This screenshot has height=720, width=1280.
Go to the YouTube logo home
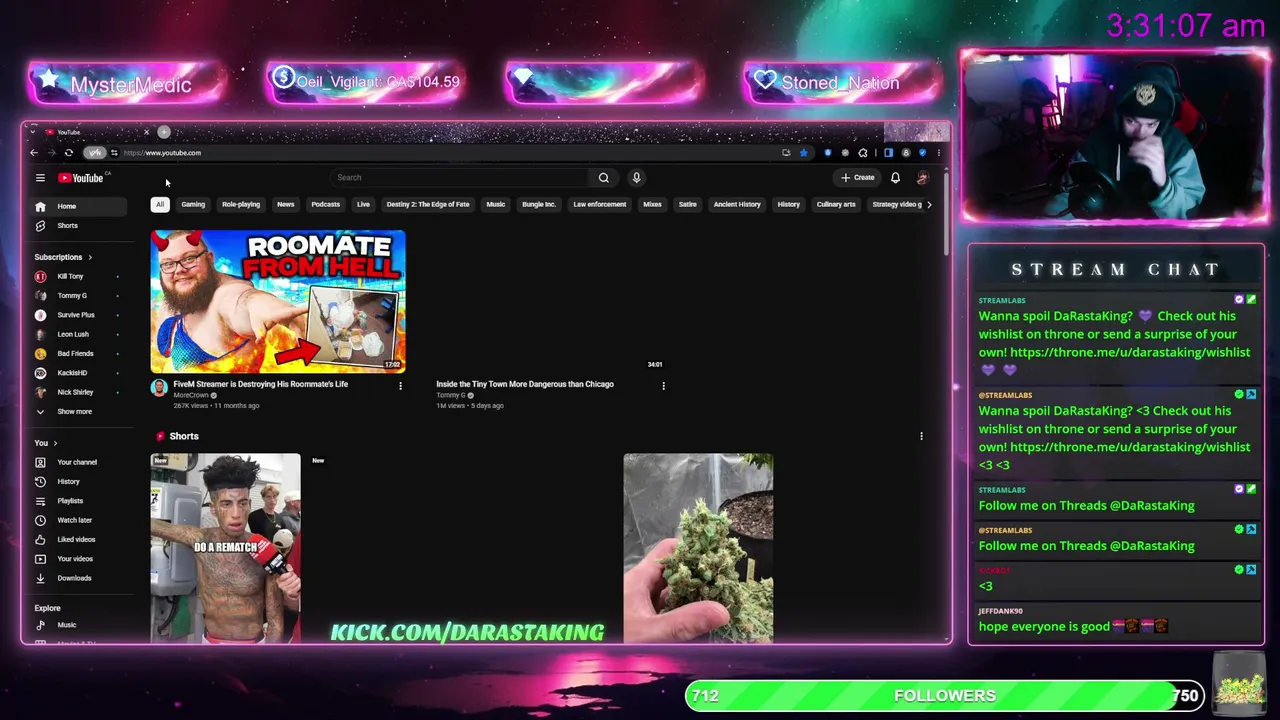(x=81, y=178)
